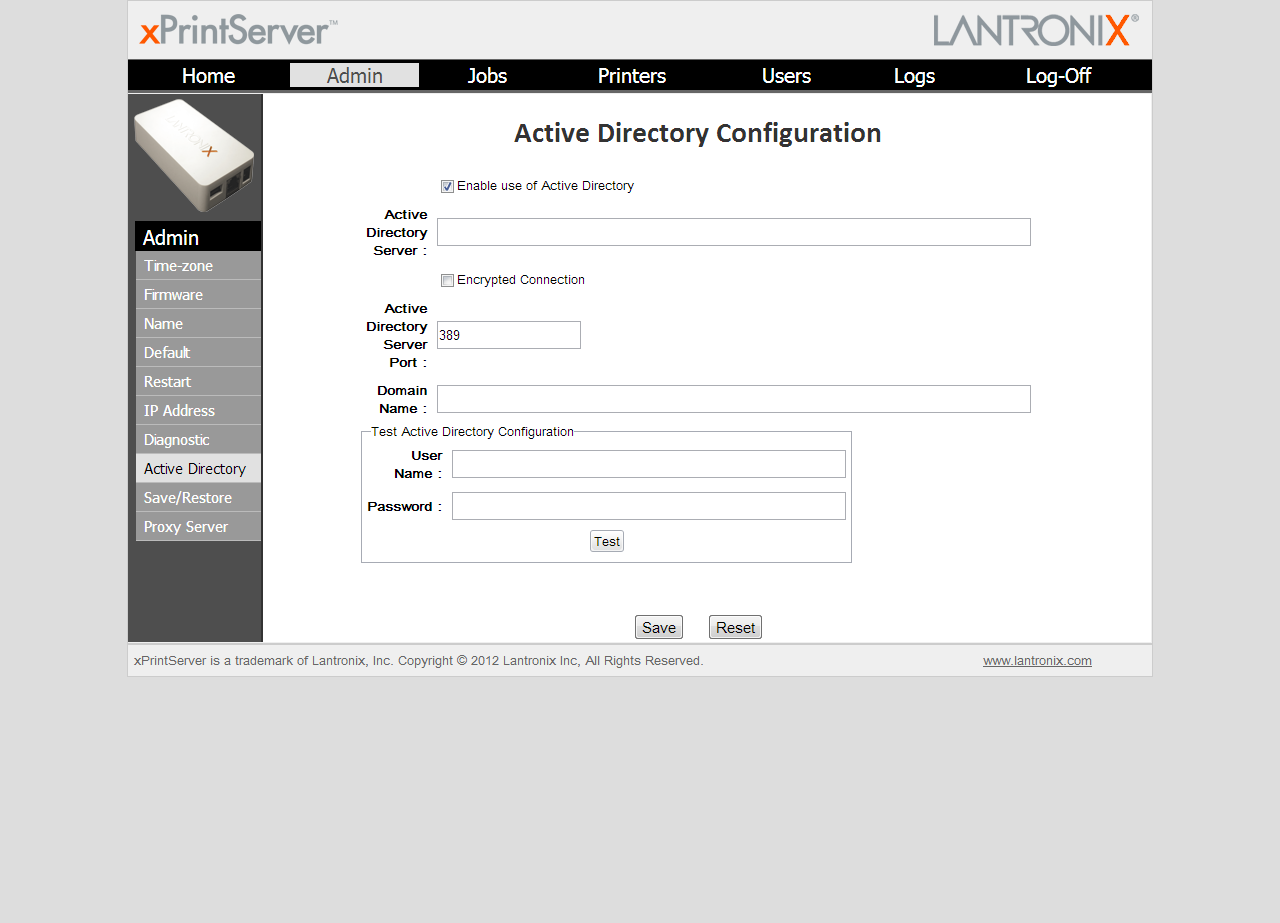The height and width of the screenshot is (923, 1280).
Task: Click Log-Off in the top navigation
Action: pyautogui.click(x=1058, y=76)
